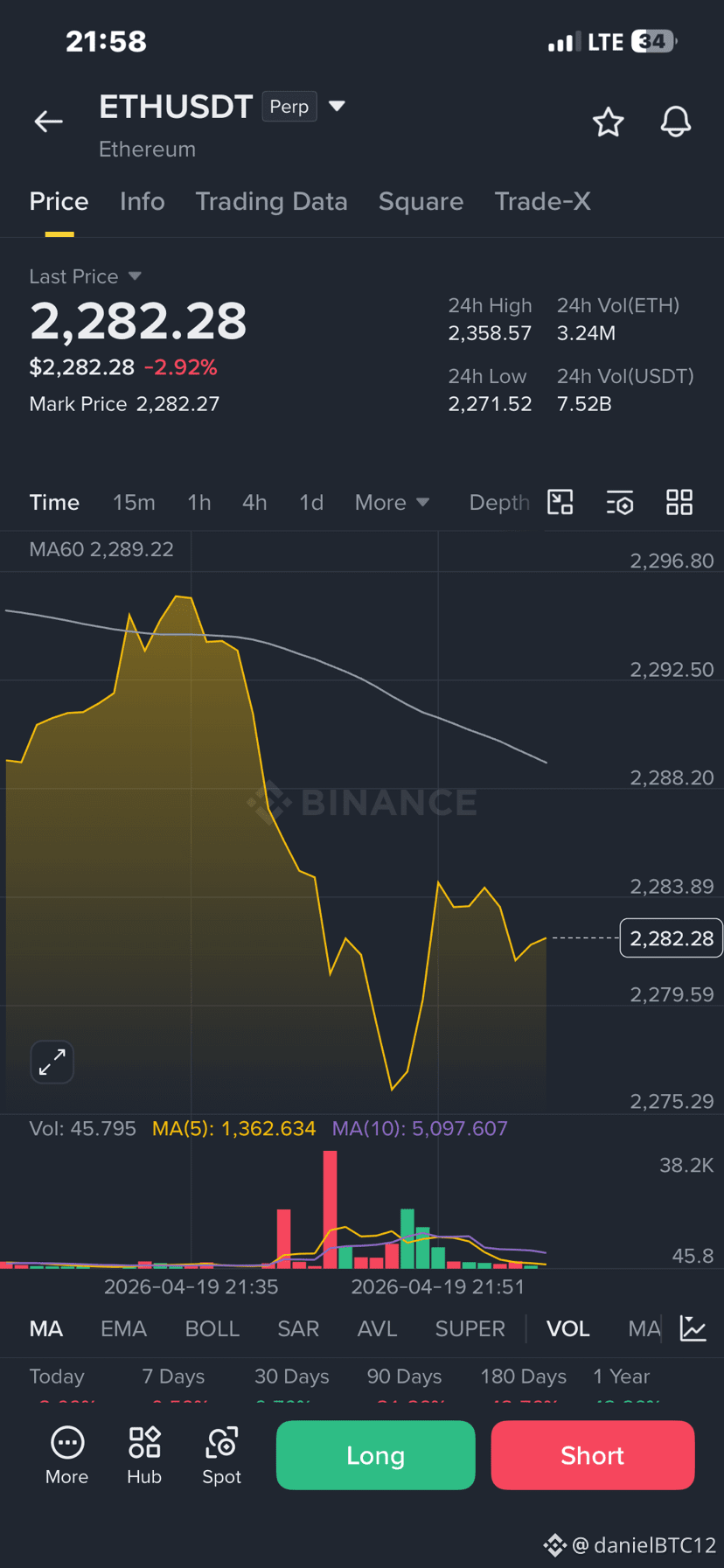Click the MA(10): 5,097.607 volume label
724x1568 pixels.
click(420, 1129)
